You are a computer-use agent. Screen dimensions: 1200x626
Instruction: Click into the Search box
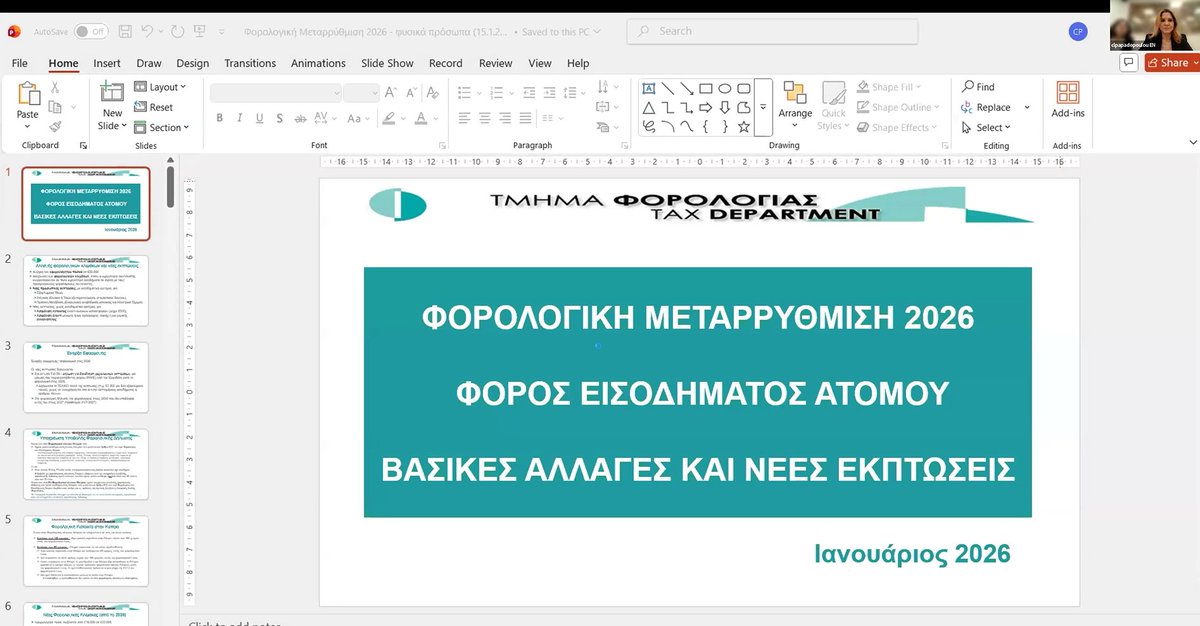[x=773, y=32]
